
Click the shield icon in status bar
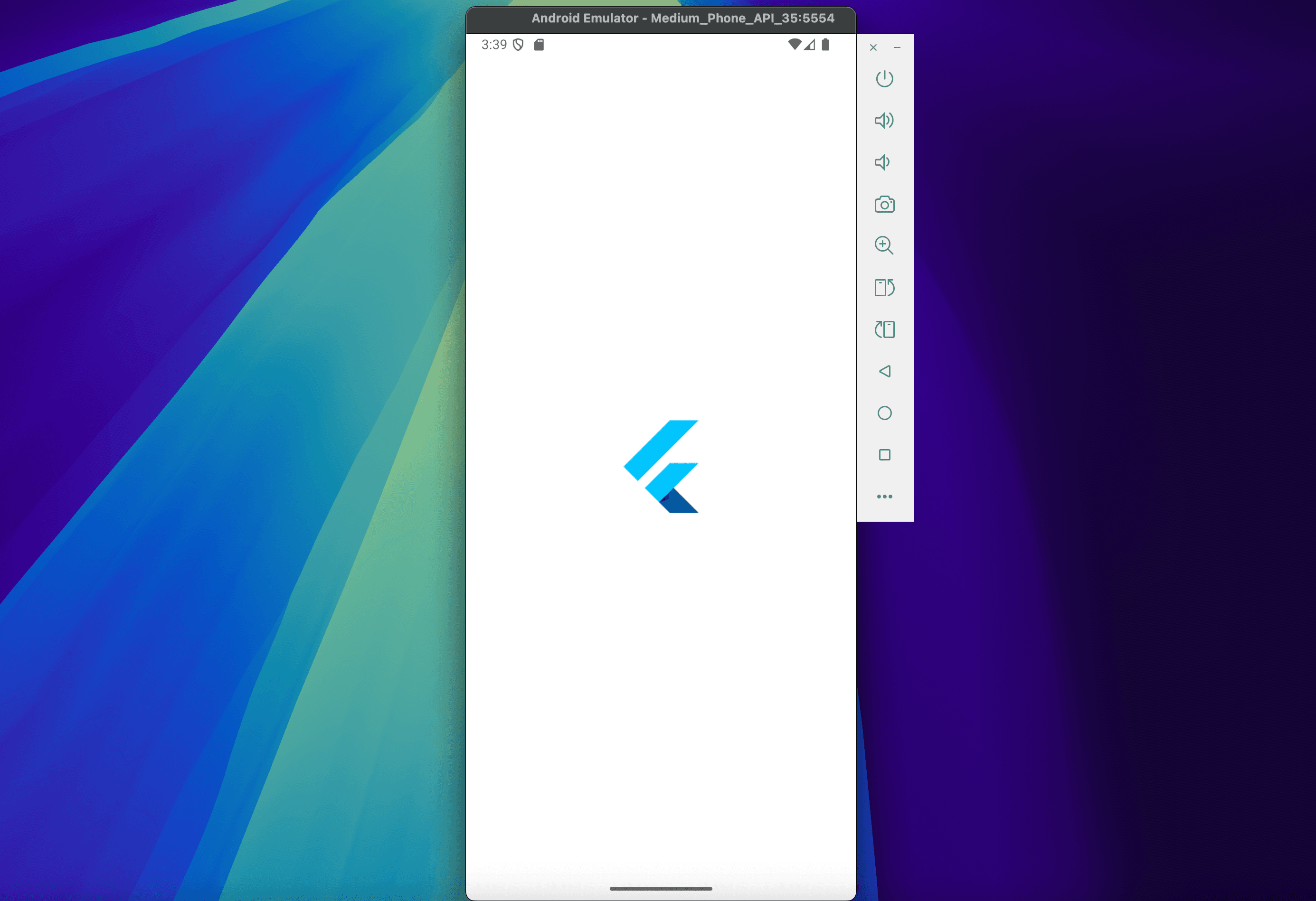coord(518,45)
